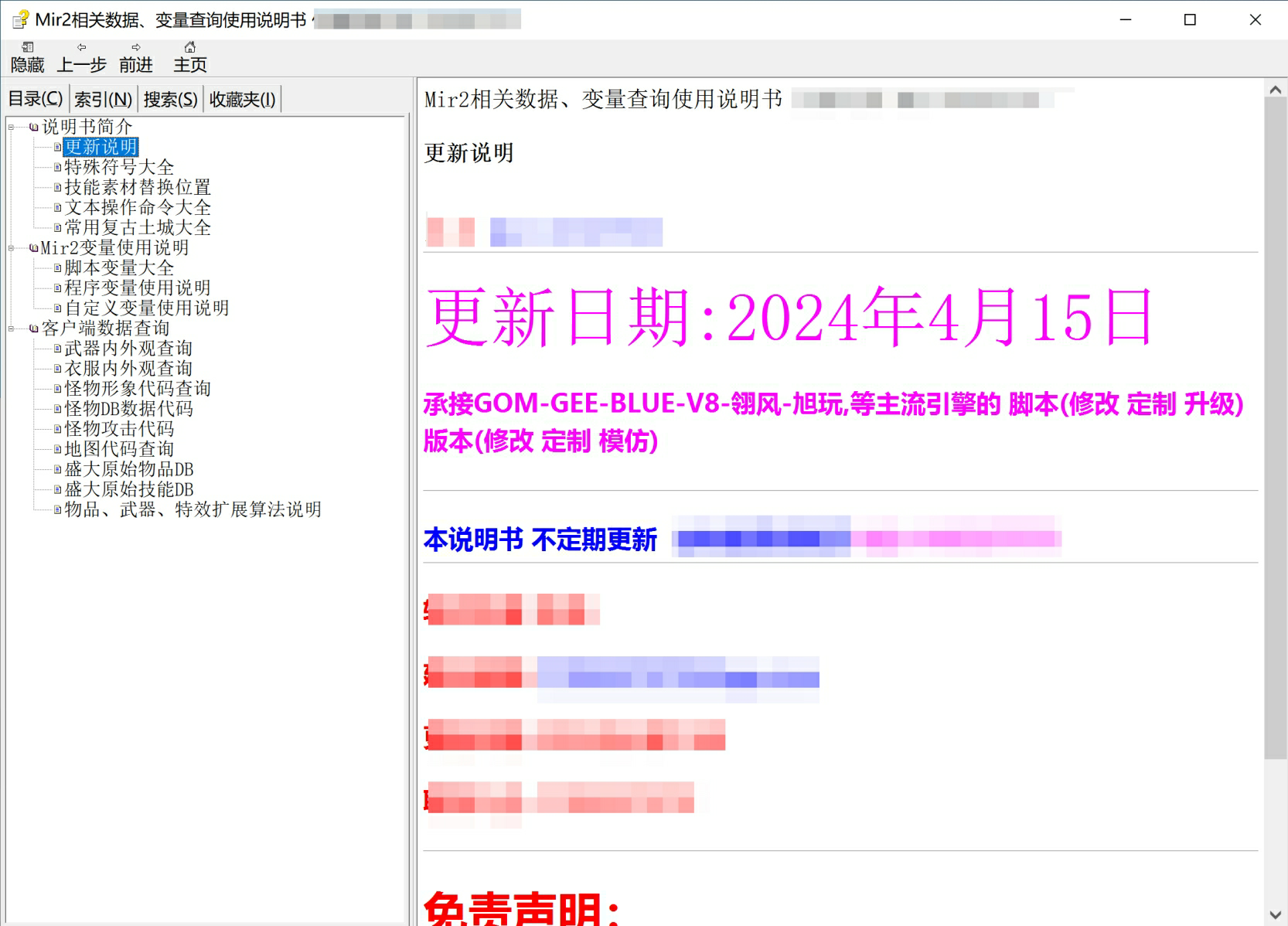
Task: Close the help window
Action: (x=1255, y=20)
